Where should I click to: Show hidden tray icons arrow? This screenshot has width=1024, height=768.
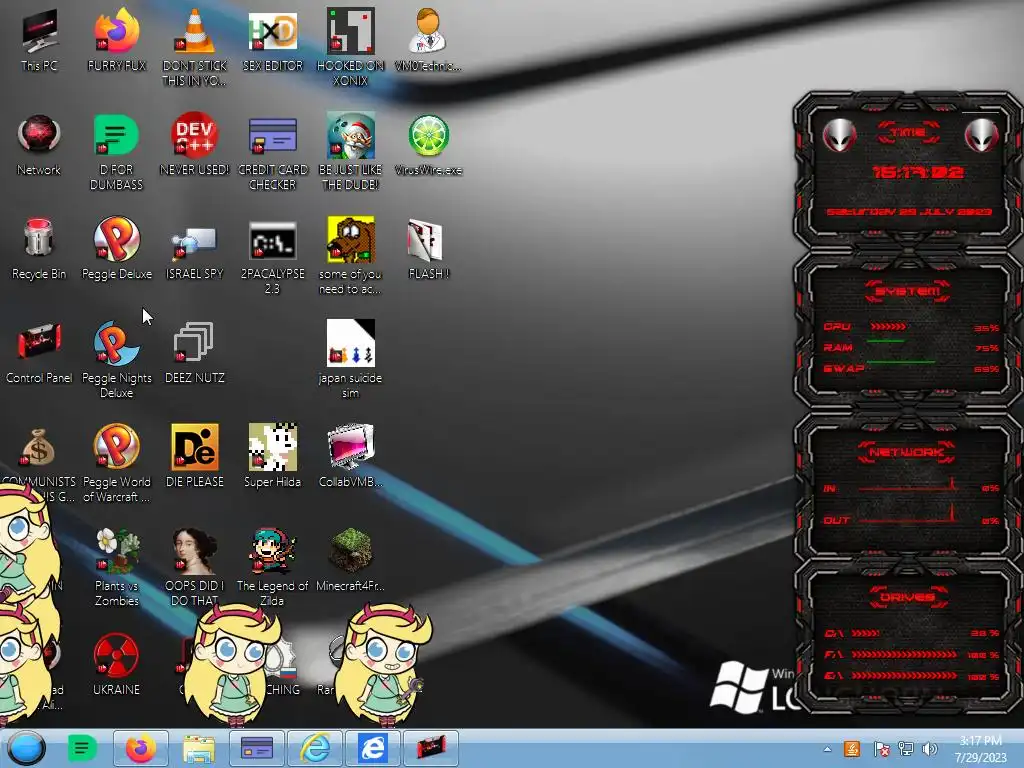827,749
